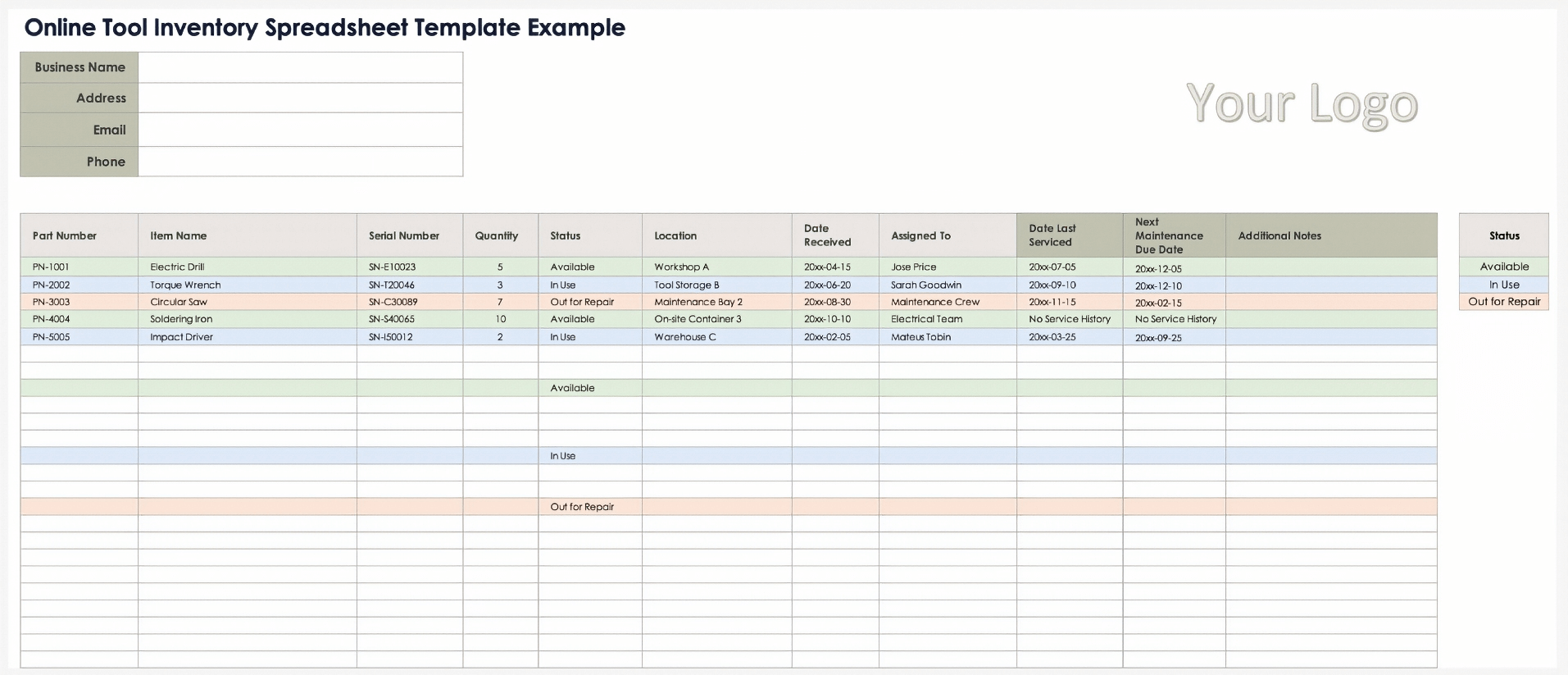Viewport: 1568px width, 675px height.
Task: Select the Quantity column header
Action: (501, 235)
